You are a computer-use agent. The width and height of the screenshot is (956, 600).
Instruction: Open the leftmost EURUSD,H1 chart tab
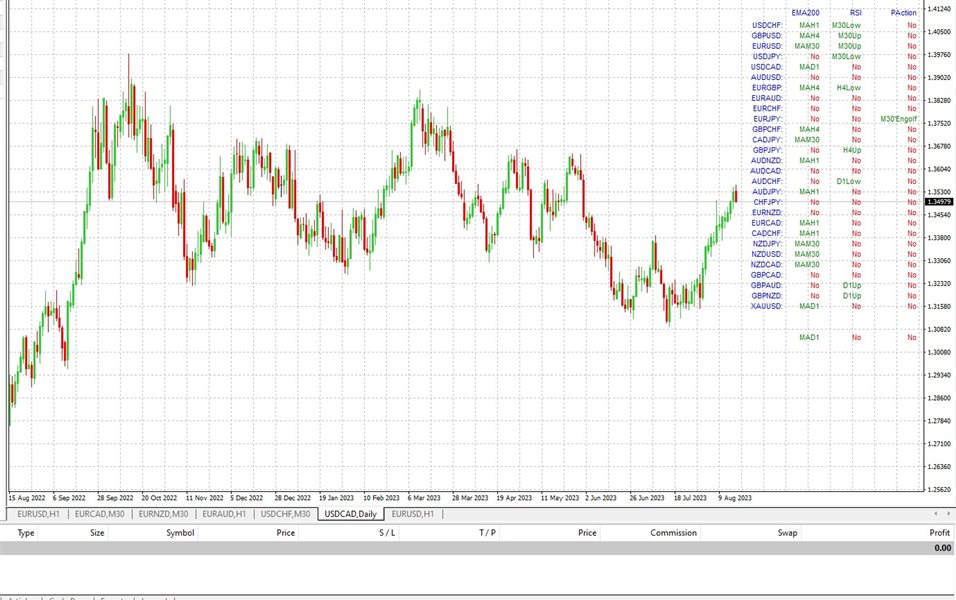tap(40, 513)
